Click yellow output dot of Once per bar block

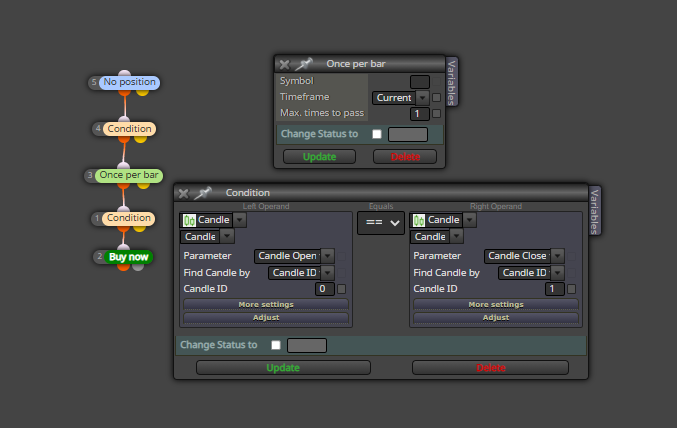[x=143, y=185]
